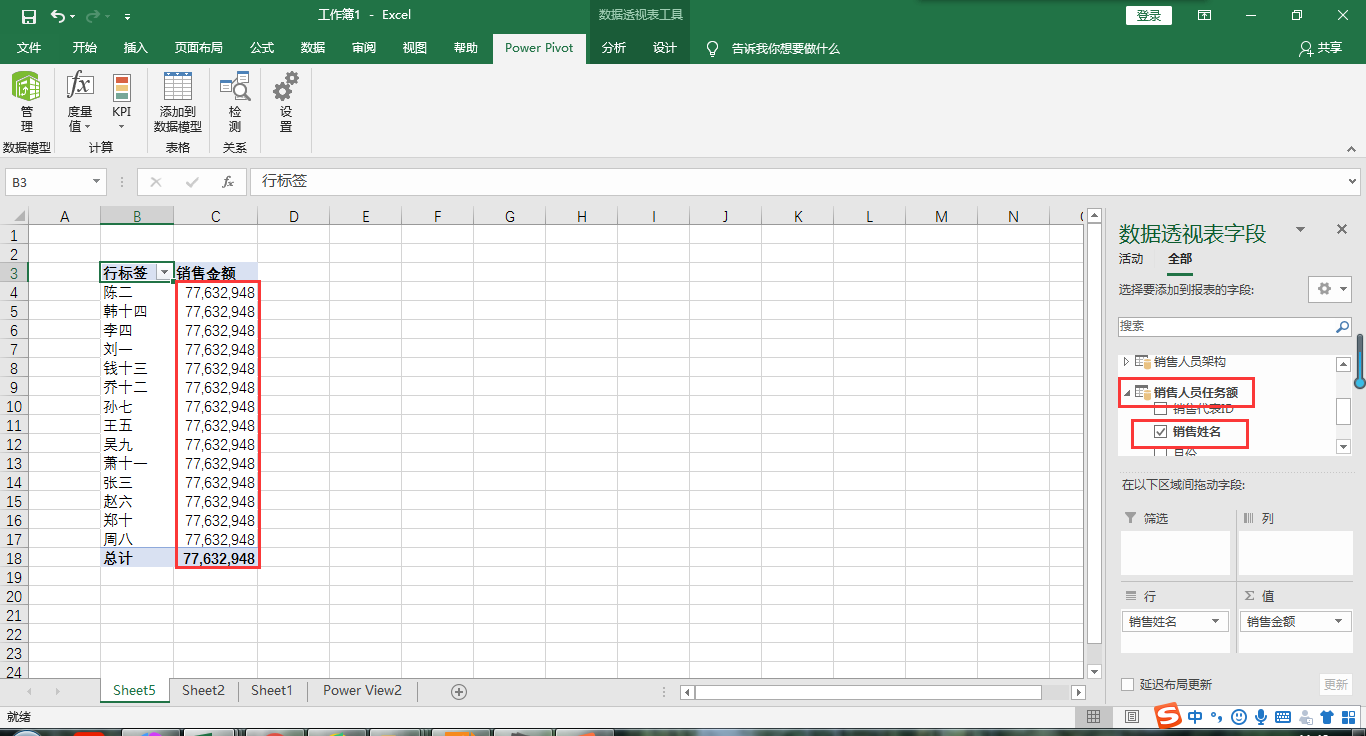Open the KPI button in ribbon
The height and width of the screenshot is (736, 1366).
pyautogui.click(x=122, y=103)
